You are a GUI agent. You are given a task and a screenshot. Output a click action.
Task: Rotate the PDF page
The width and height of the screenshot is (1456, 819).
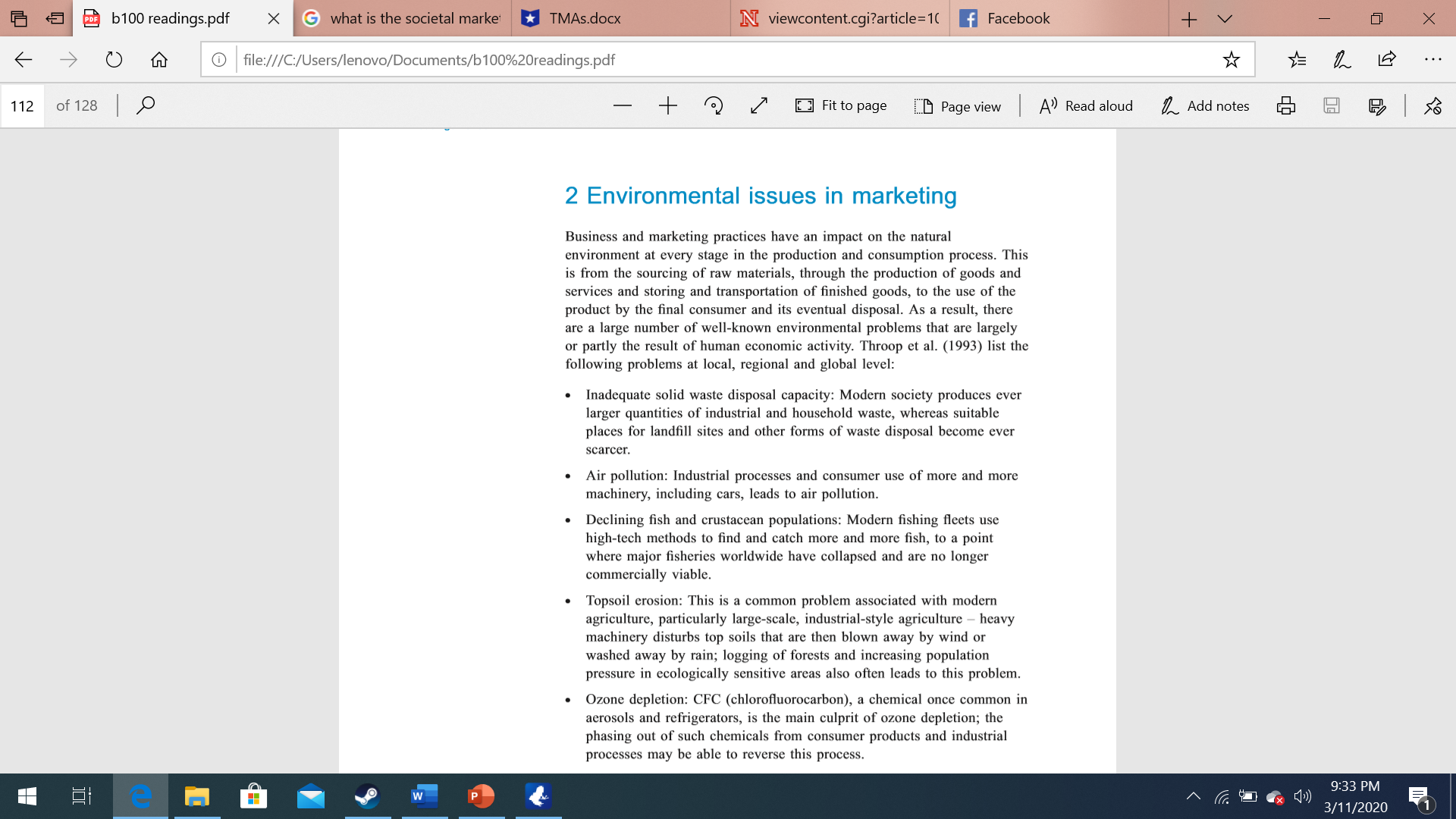pos(714,105)
